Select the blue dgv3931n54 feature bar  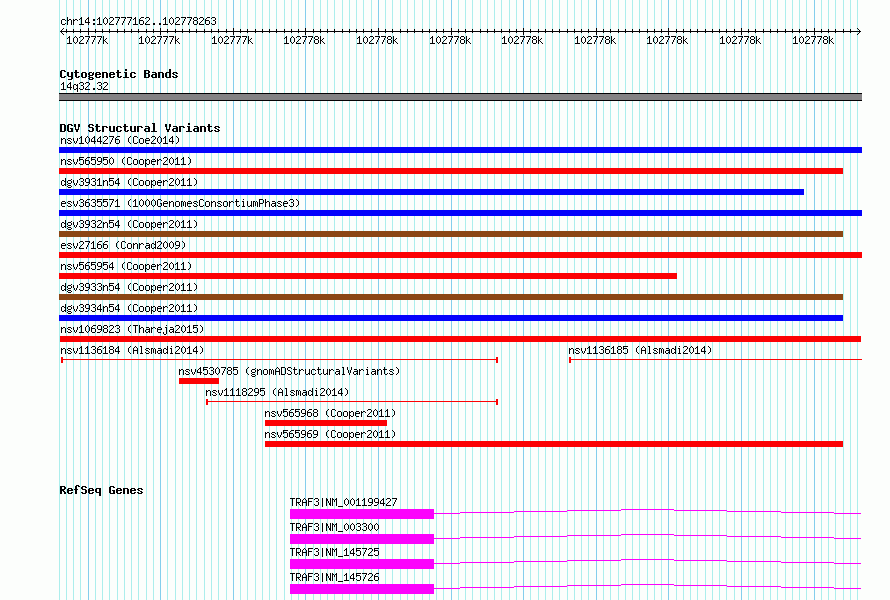pos(431,192)
